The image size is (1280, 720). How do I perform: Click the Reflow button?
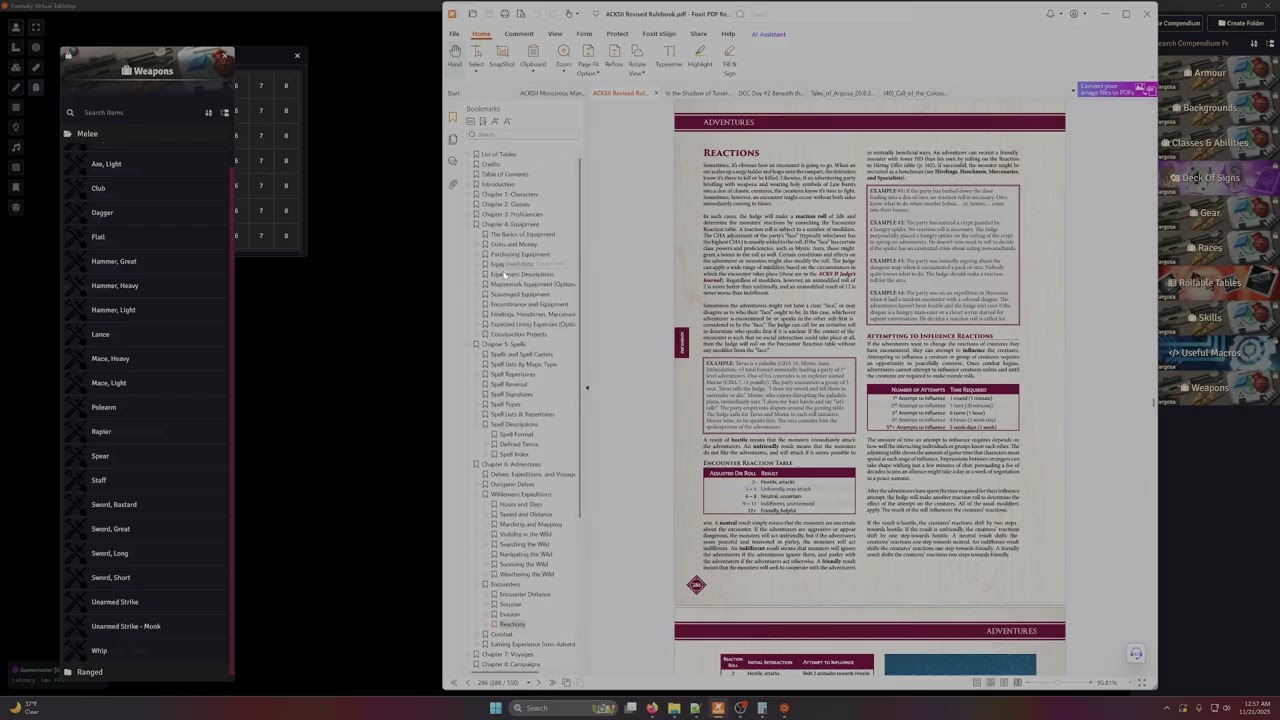coord(614,55)
